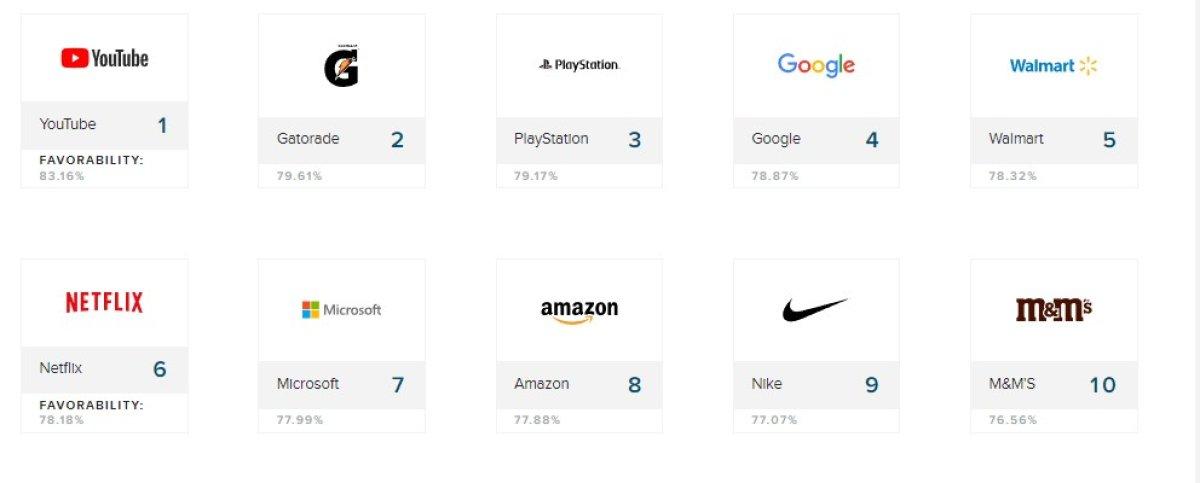
Task: Click the Nike swoosh logo
Action: tap(815, 309)
